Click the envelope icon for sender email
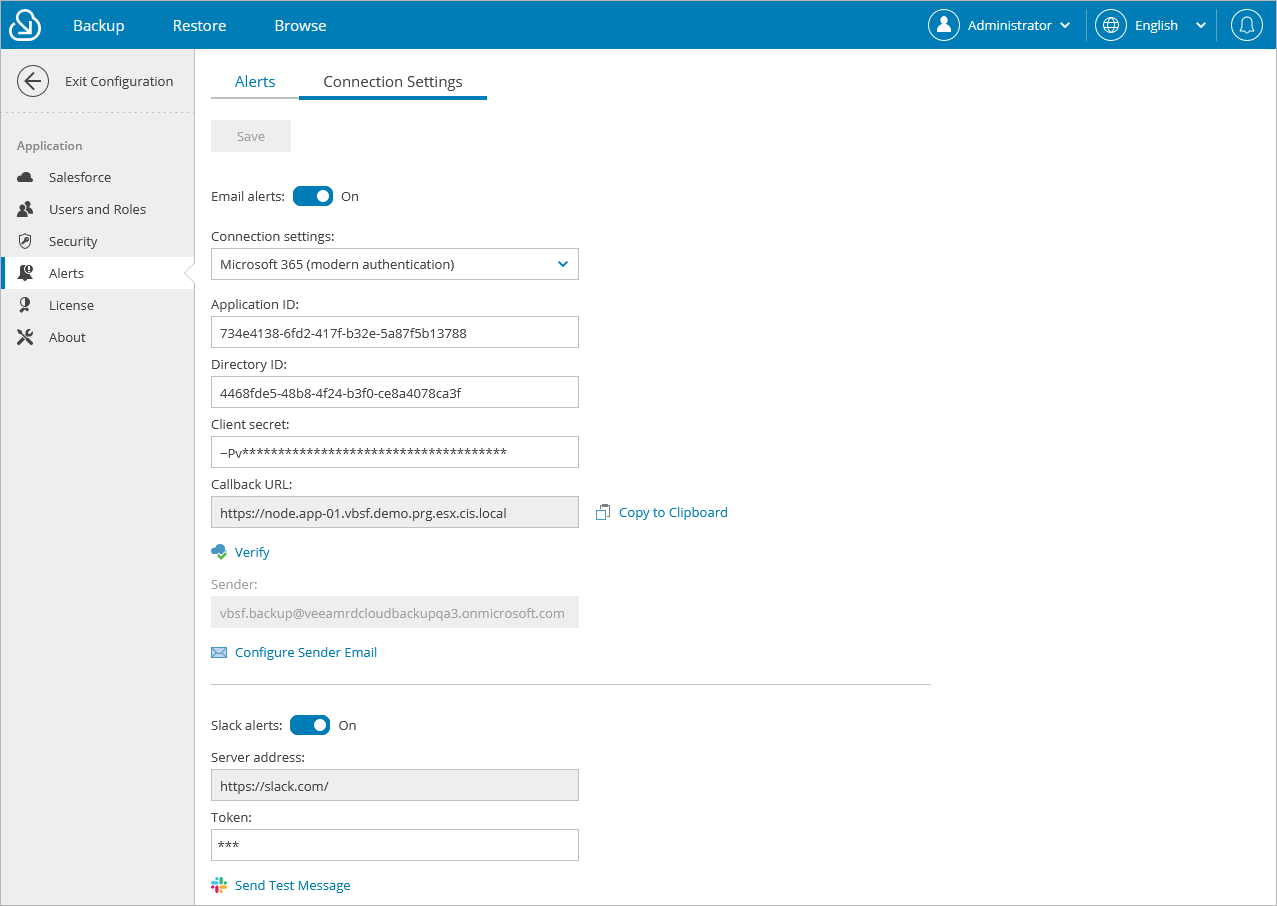 [x=219, y=652]
